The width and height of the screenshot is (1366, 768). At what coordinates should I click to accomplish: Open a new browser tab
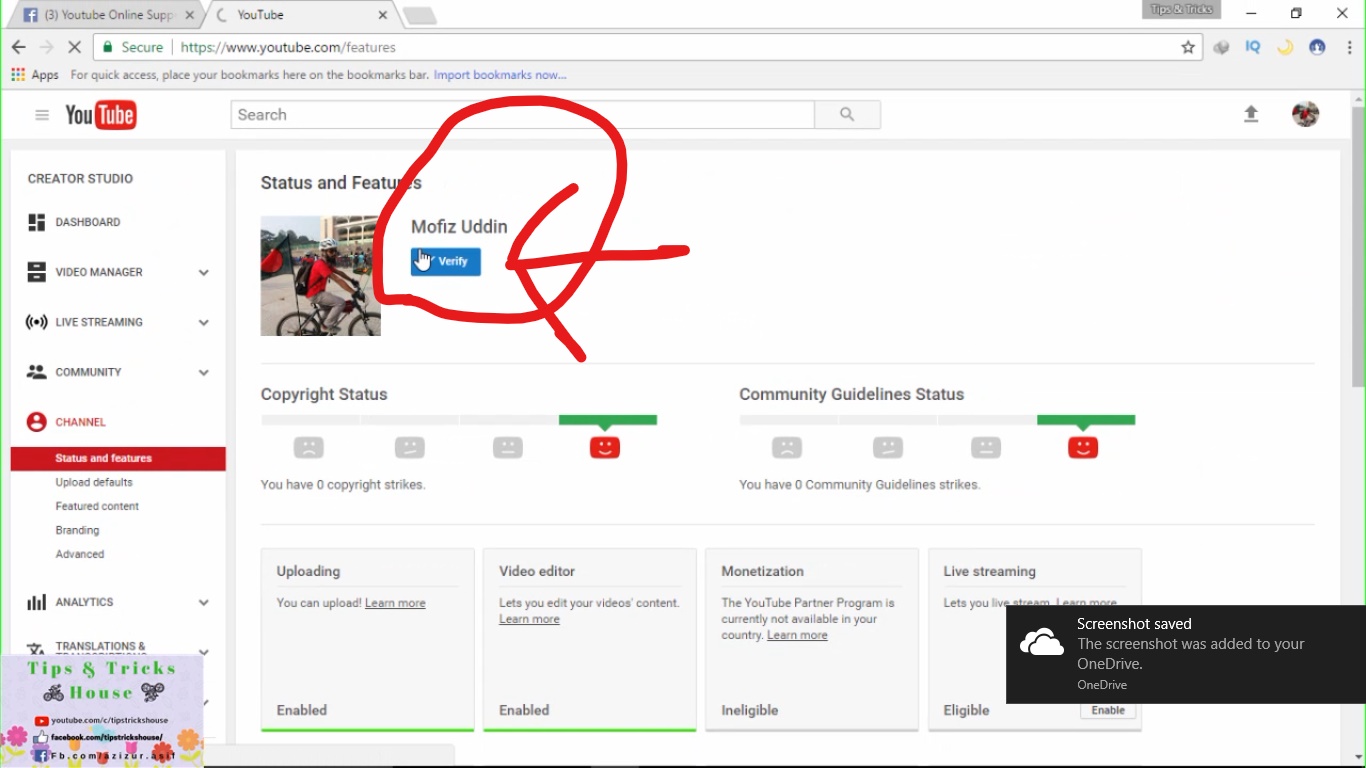tap(419, 15)
